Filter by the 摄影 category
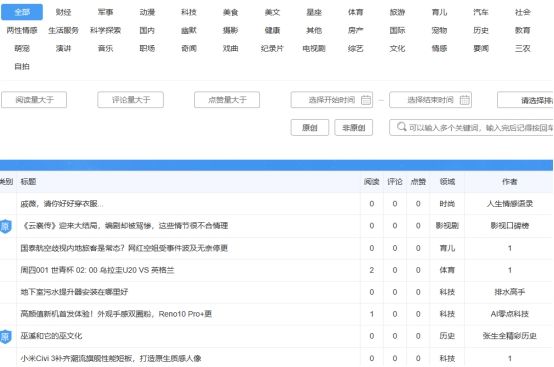Screen dimensions: 554x367 (230, 30)
